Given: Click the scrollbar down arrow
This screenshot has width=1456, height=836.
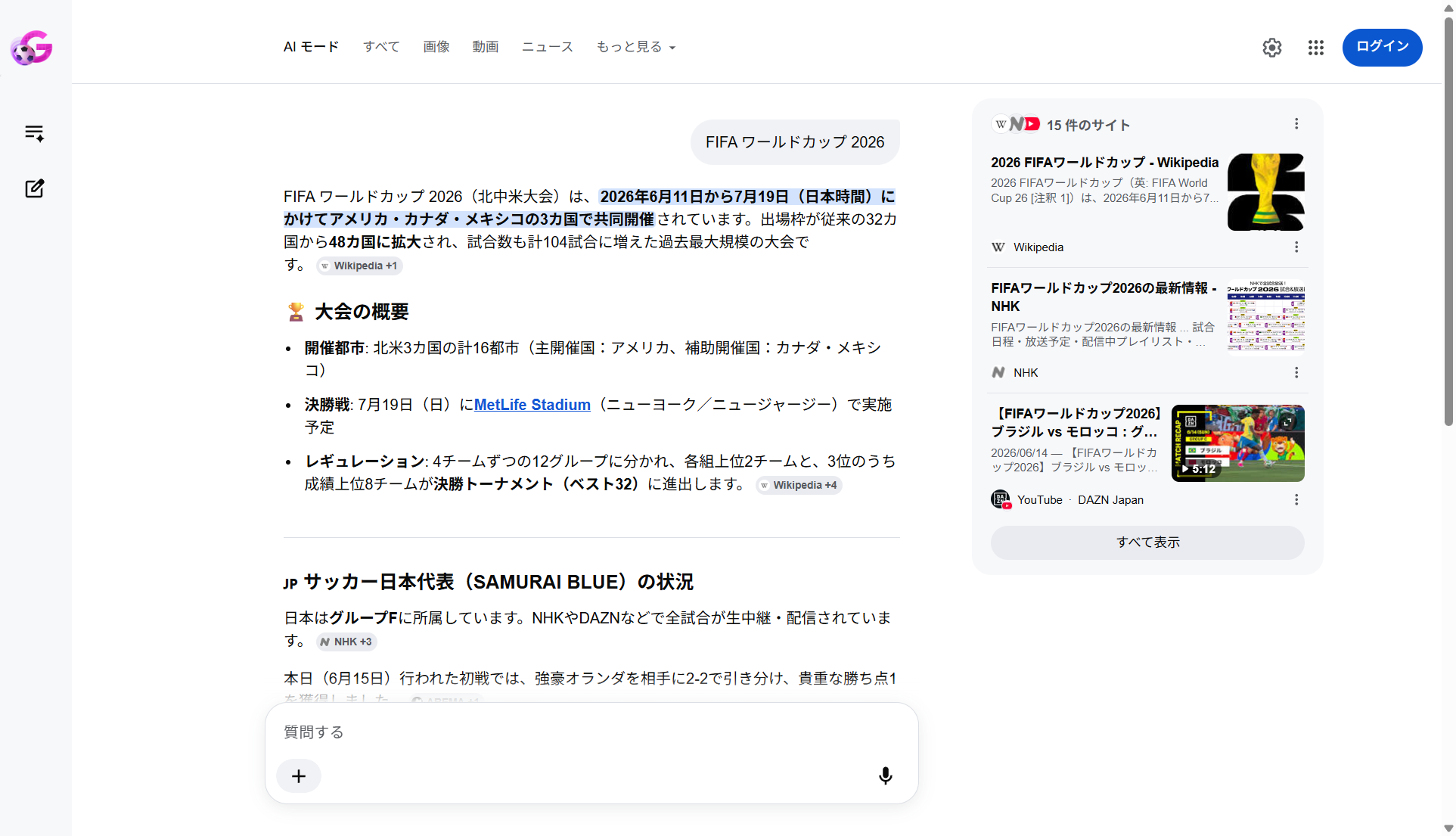Looking at the screenshot, I should pyautogui.click(x=1448, y=828).
